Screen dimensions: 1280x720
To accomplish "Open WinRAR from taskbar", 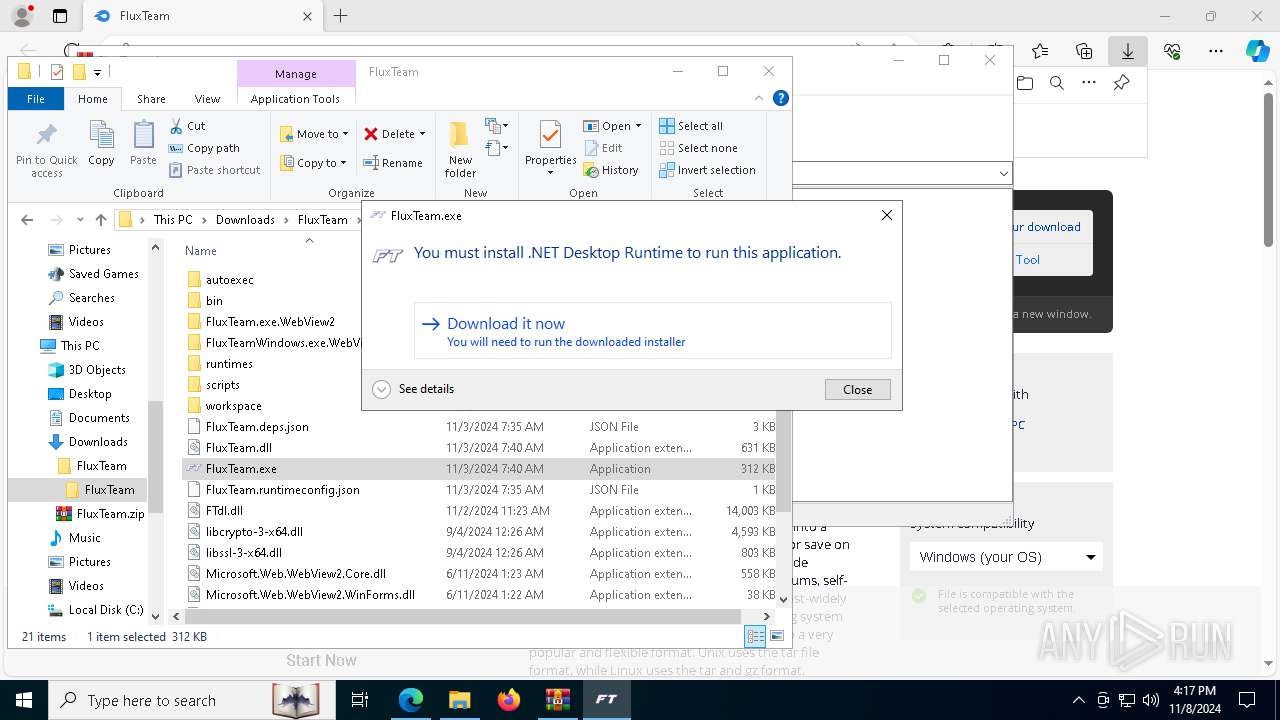I will (557, 700).
